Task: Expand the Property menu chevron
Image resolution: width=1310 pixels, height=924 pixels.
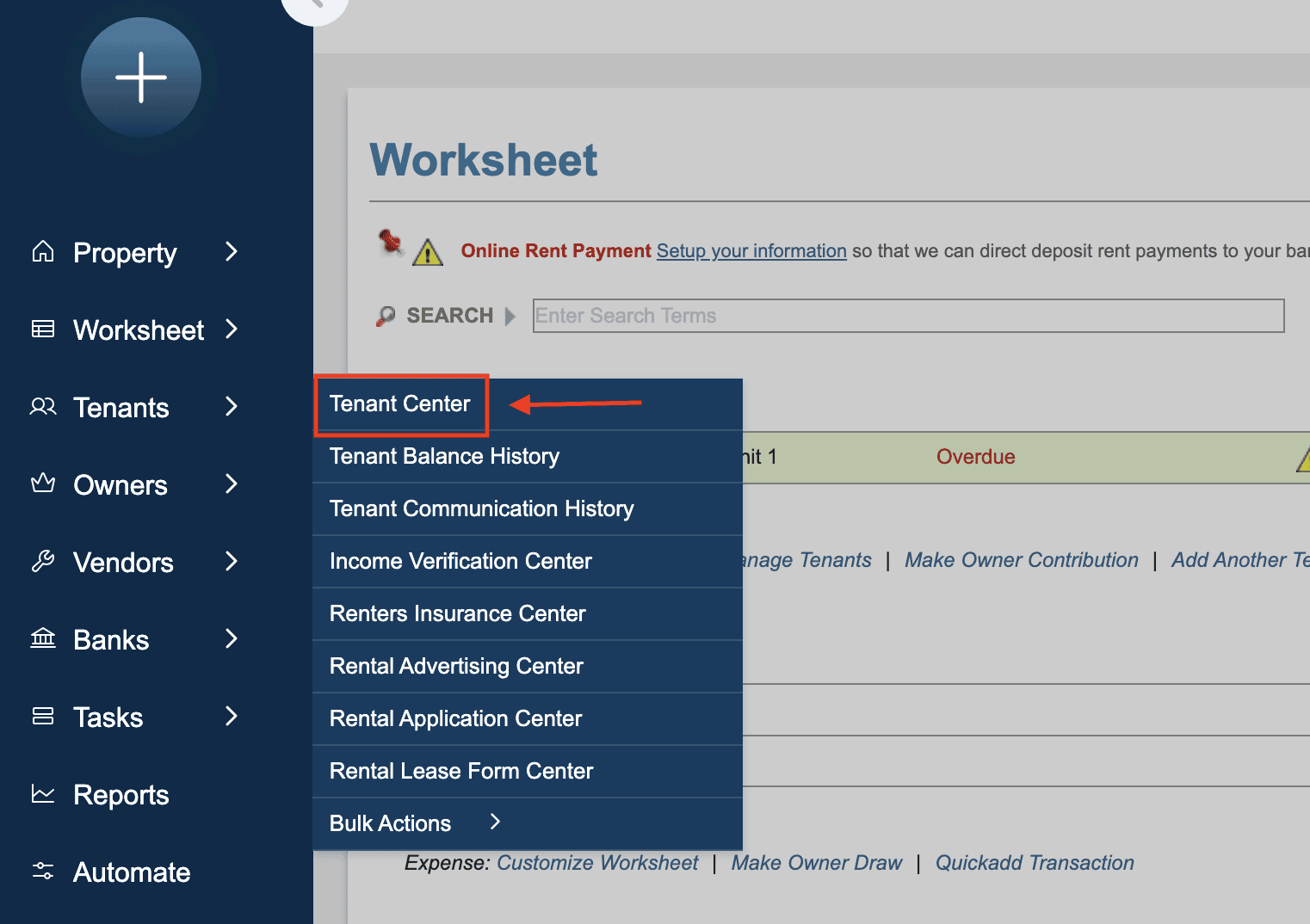Action: (x=231, y=251)
